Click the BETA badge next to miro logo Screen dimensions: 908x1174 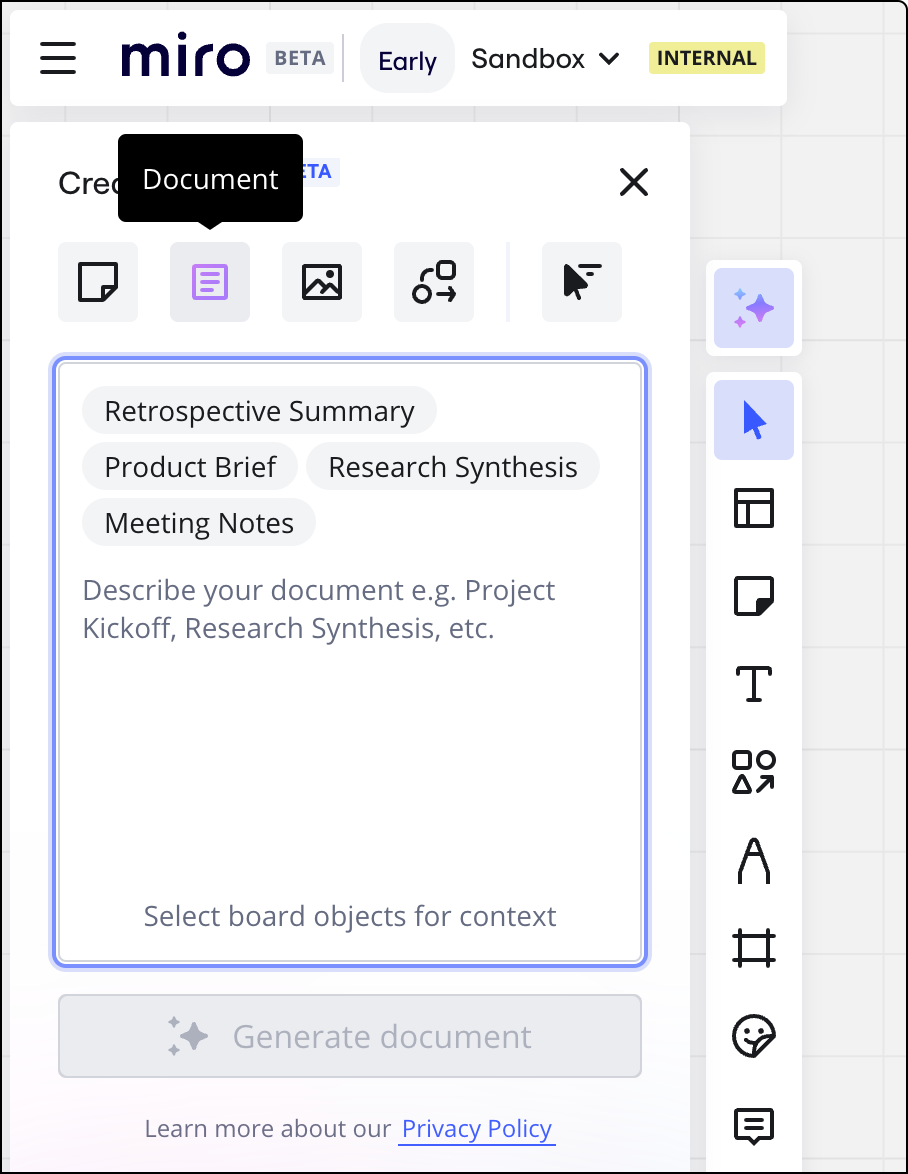(300, 58)
